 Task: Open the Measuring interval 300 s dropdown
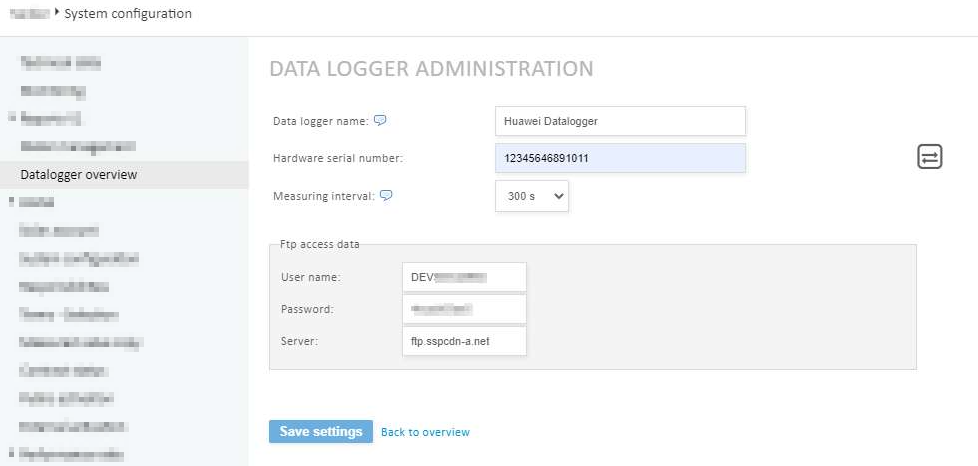click(531, 197)
